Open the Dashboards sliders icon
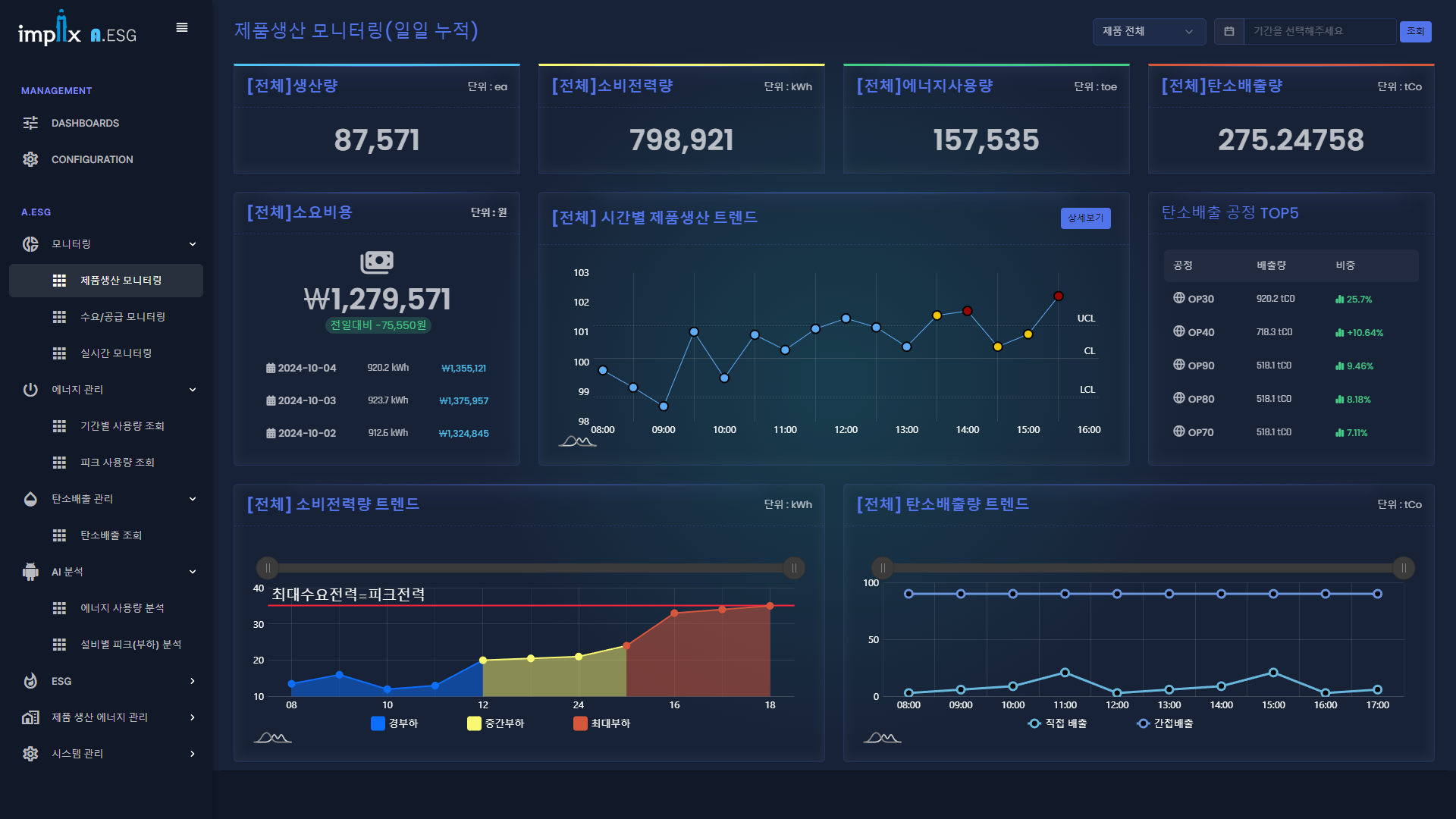This screenshot has width=1456, height=819. 30,123
